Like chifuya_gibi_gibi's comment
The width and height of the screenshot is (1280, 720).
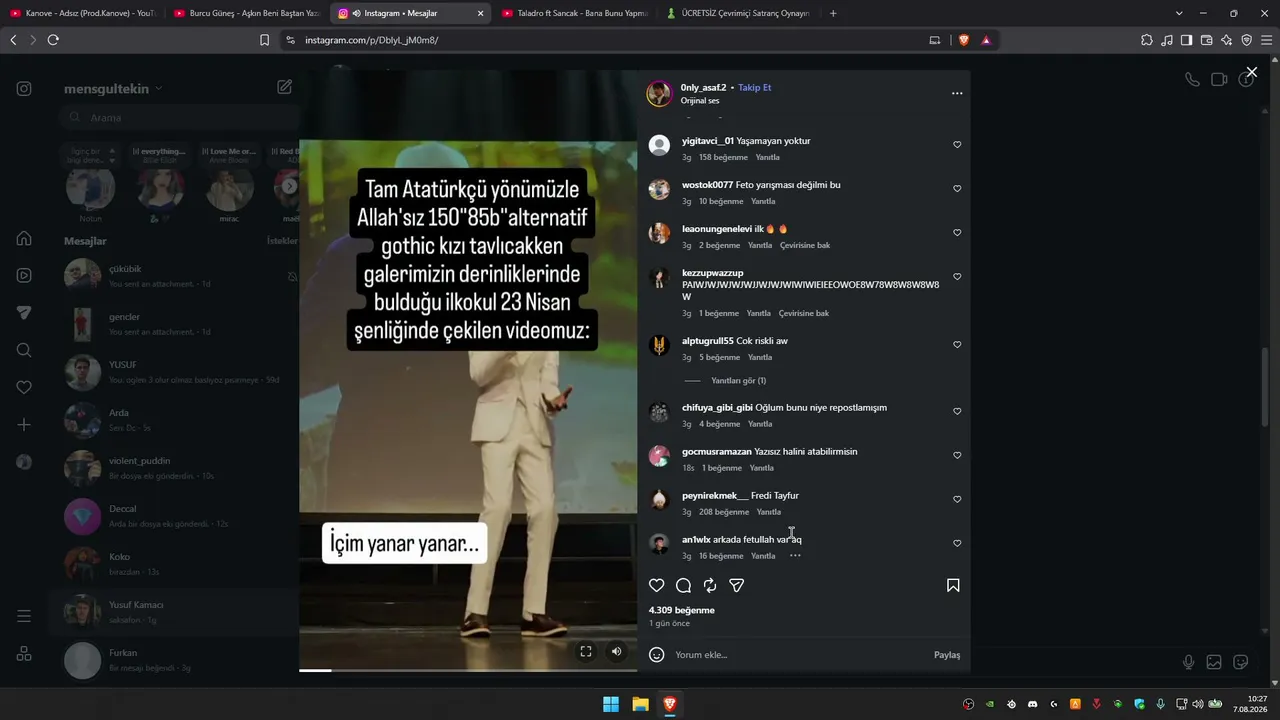tap(957, 411)
